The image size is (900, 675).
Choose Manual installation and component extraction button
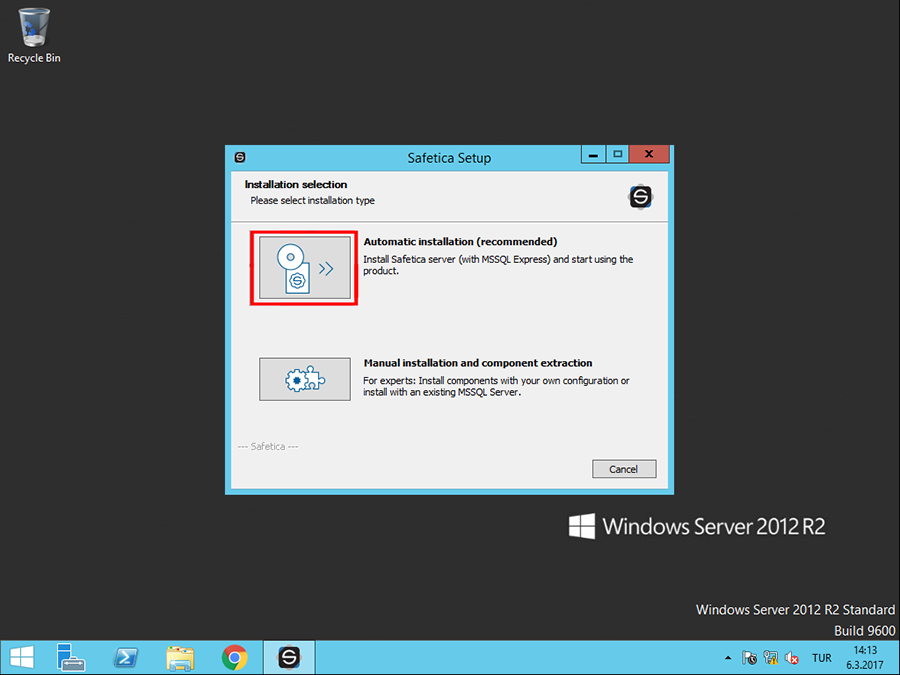(x=305, y=379)
